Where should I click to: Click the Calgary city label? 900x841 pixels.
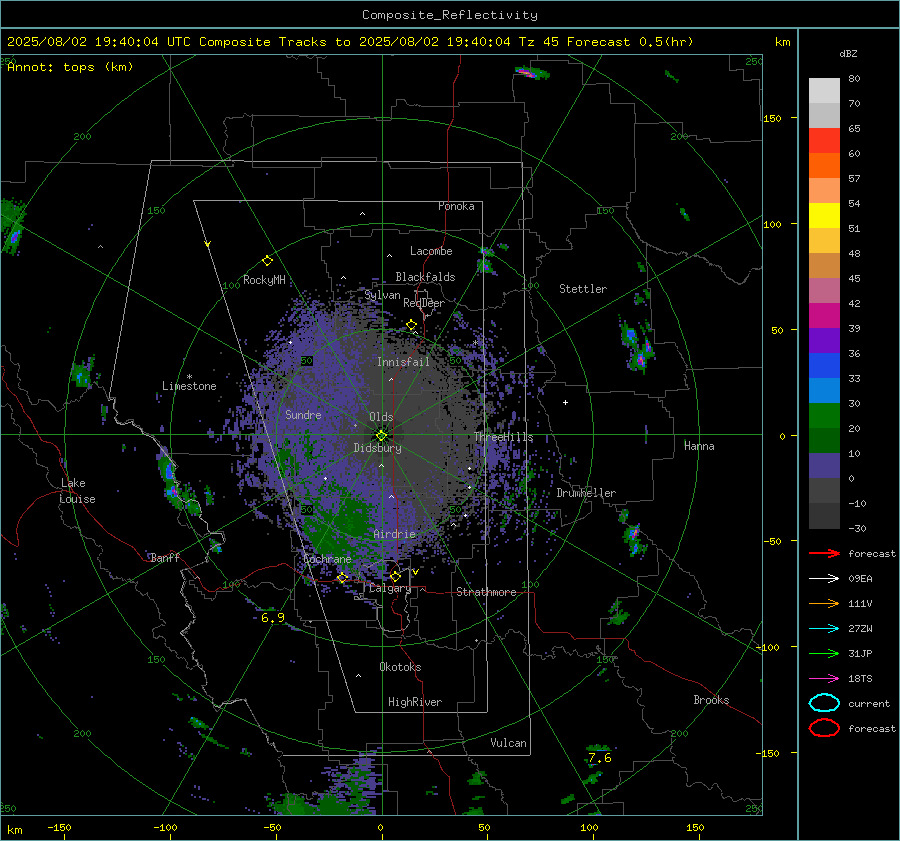390,588
